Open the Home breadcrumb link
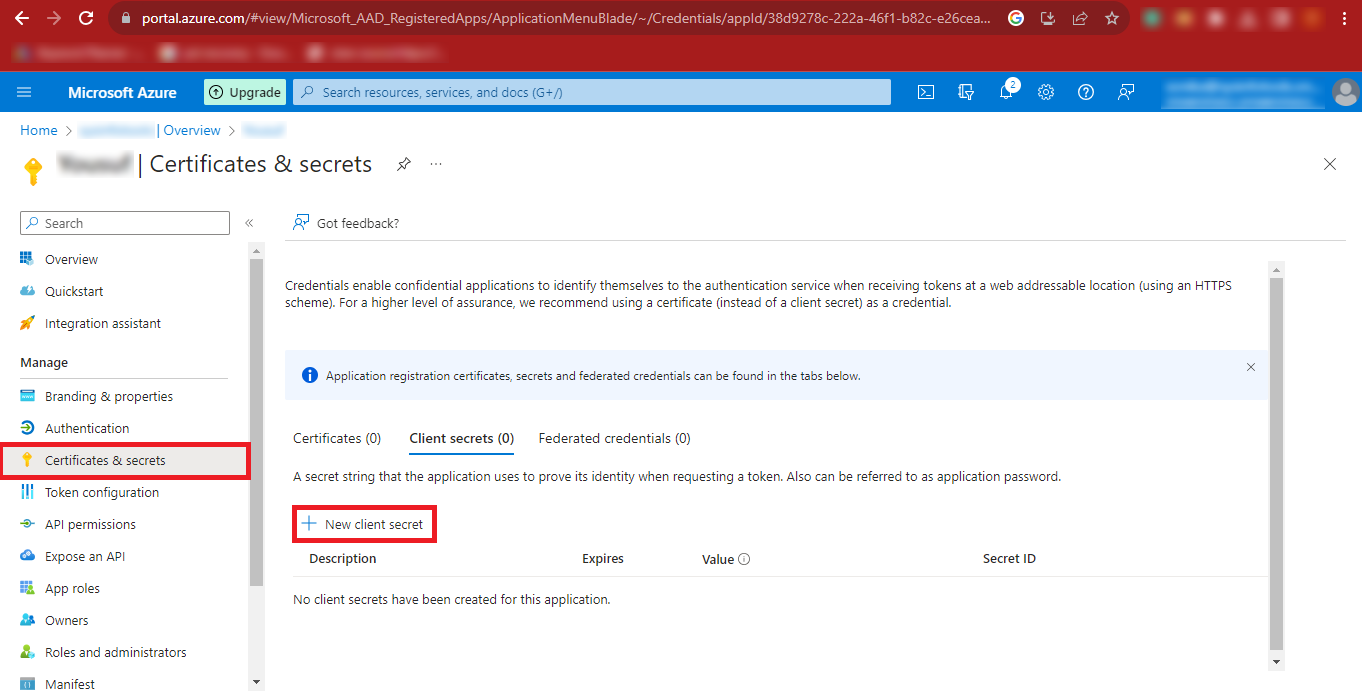Screen dimensions: 1362x691 (39, 130)
